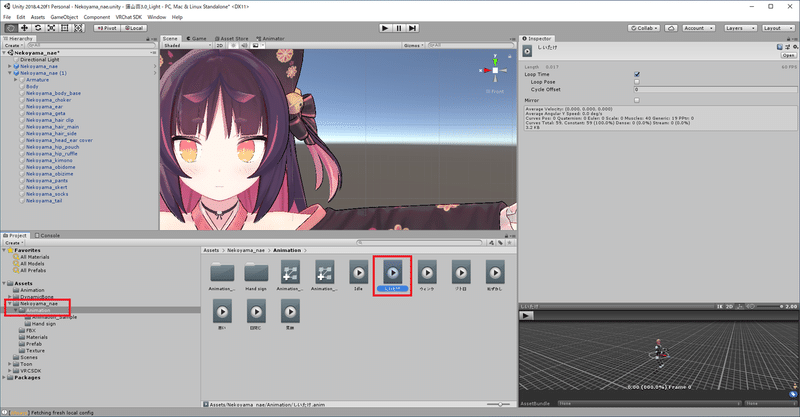Select the Scale tool

(x=52, y=28)
